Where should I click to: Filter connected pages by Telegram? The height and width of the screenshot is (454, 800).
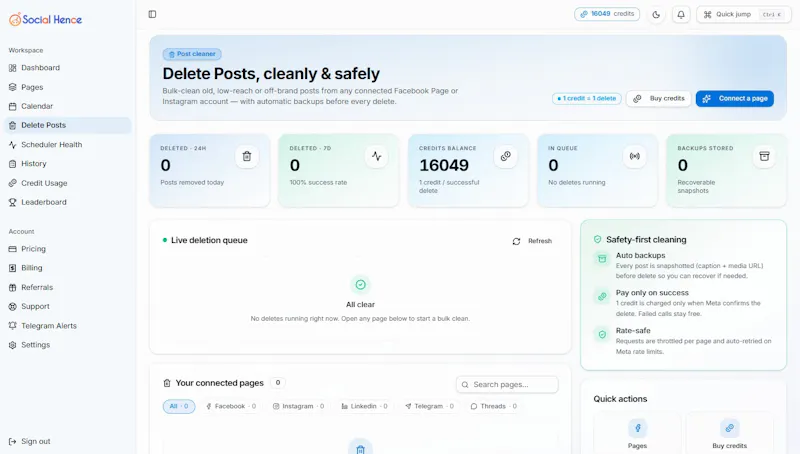pyautogui.click(x=429, y=406)
